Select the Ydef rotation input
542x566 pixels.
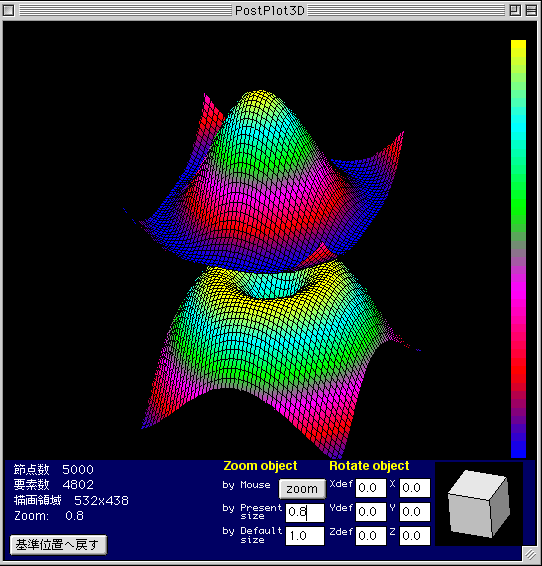[371, 512]
